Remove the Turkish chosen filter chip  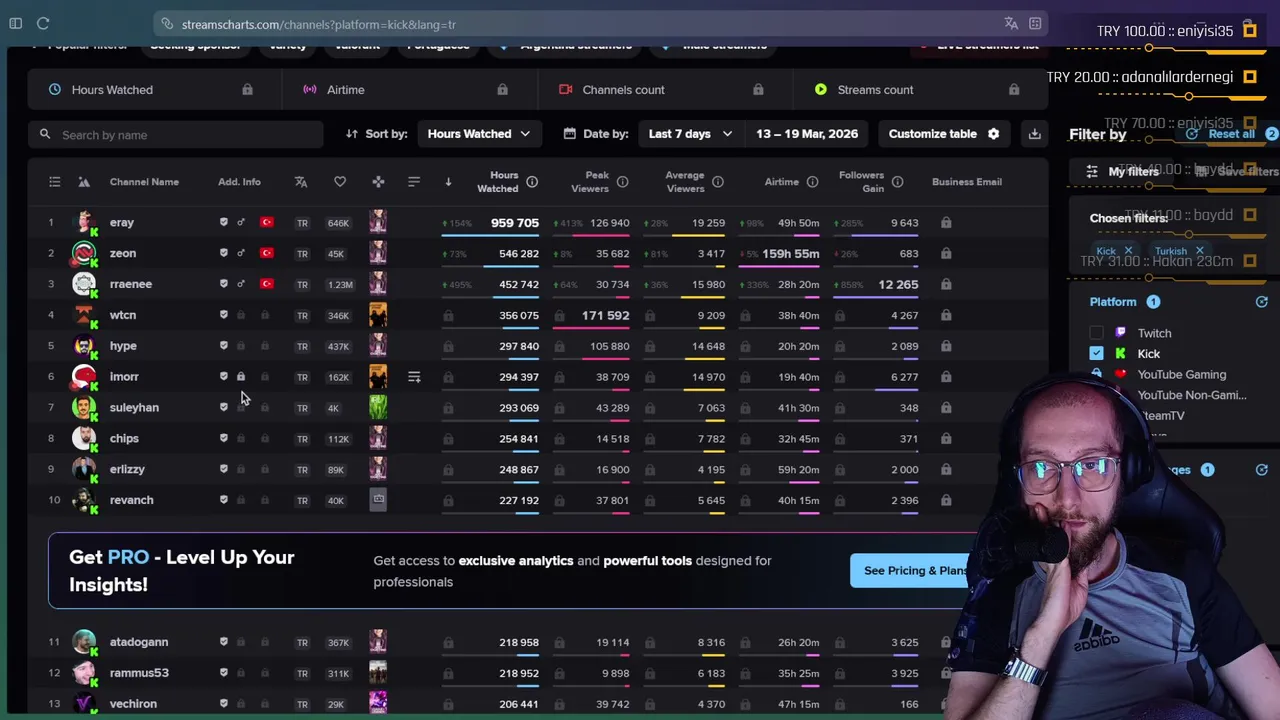pos(1199,251)
